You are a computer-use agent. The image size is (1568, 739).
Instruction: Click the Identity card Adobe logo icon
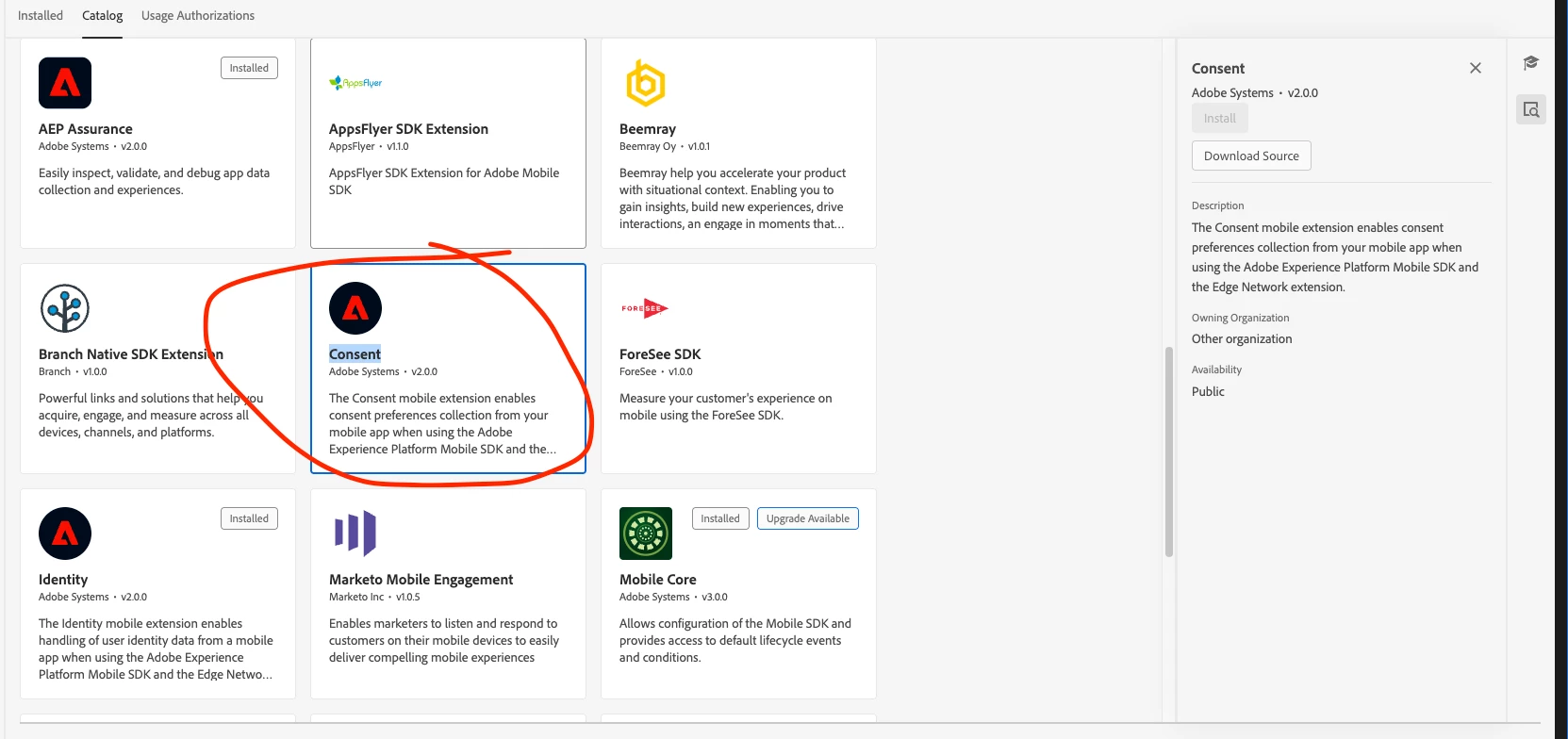coord(65,534)
